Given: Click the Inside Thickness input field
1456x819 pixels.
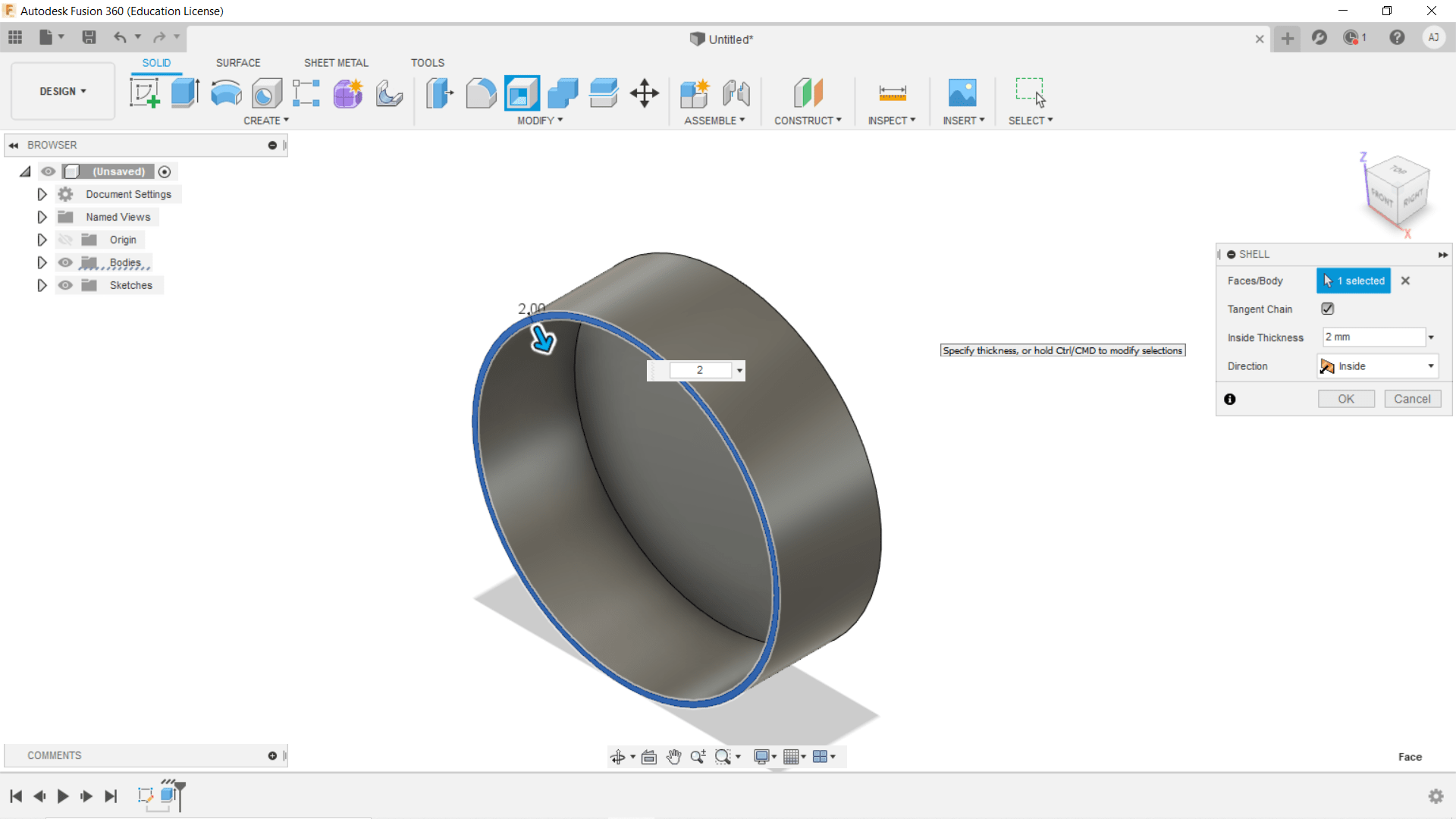Looking at the screenshot, I should (1373, 337).
